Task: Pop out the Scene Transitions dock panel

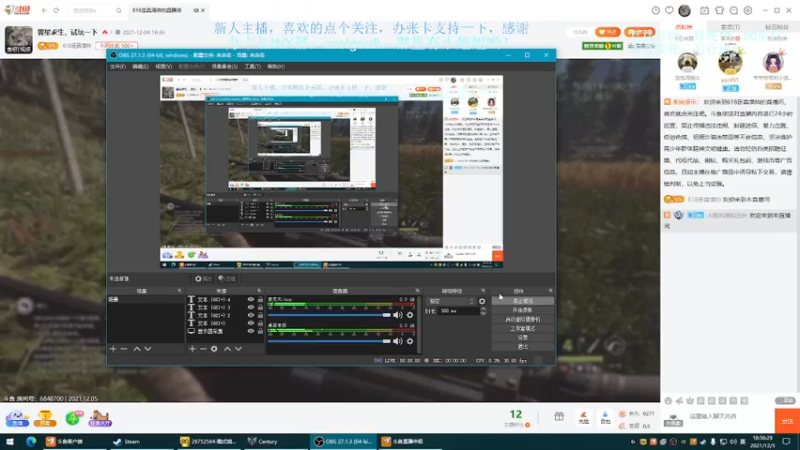Action: click(x=483, y=291)
